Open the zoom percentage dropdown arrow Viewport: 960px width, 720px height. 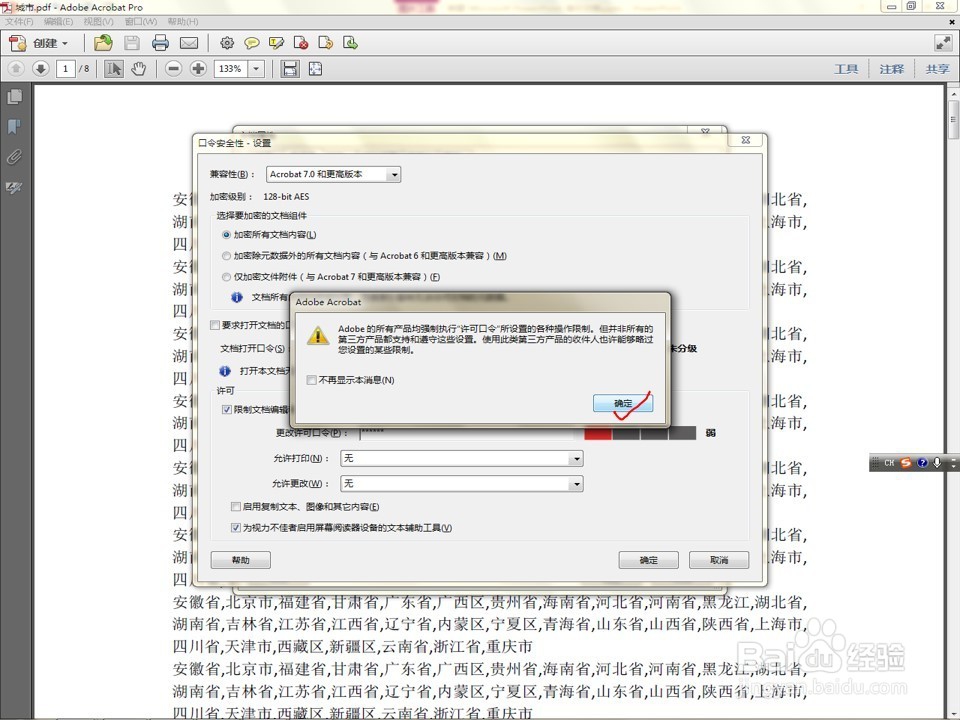(257, 69)
